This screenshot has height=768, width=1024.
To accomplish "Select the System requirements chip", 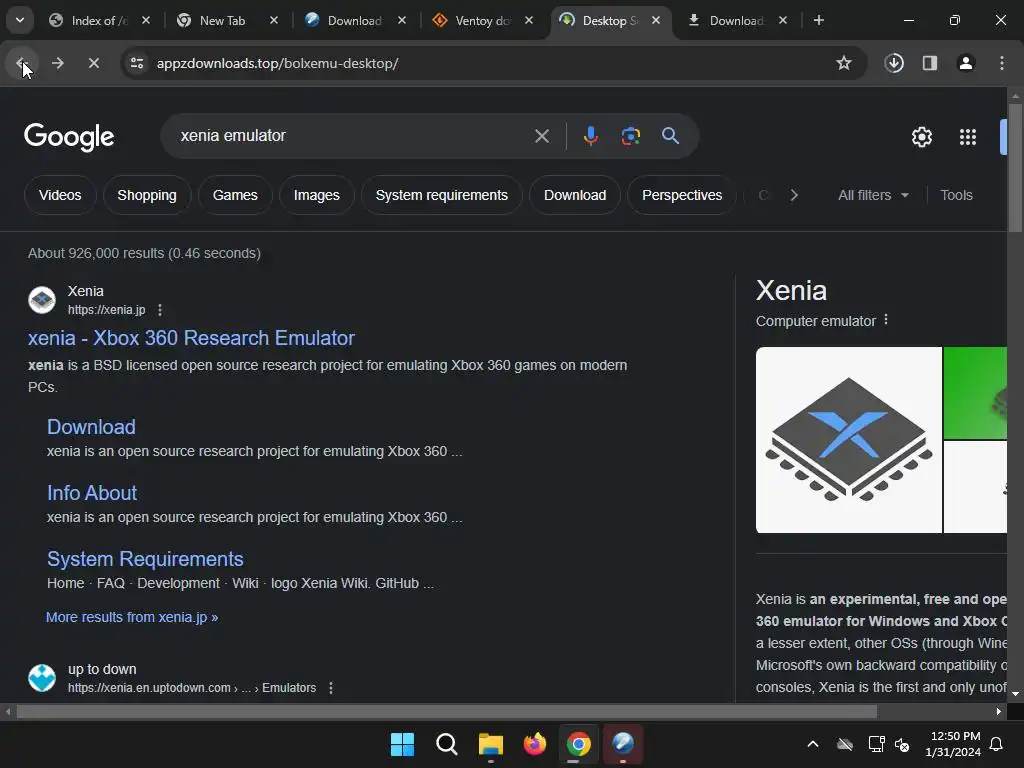I will [x=441, y=195].
